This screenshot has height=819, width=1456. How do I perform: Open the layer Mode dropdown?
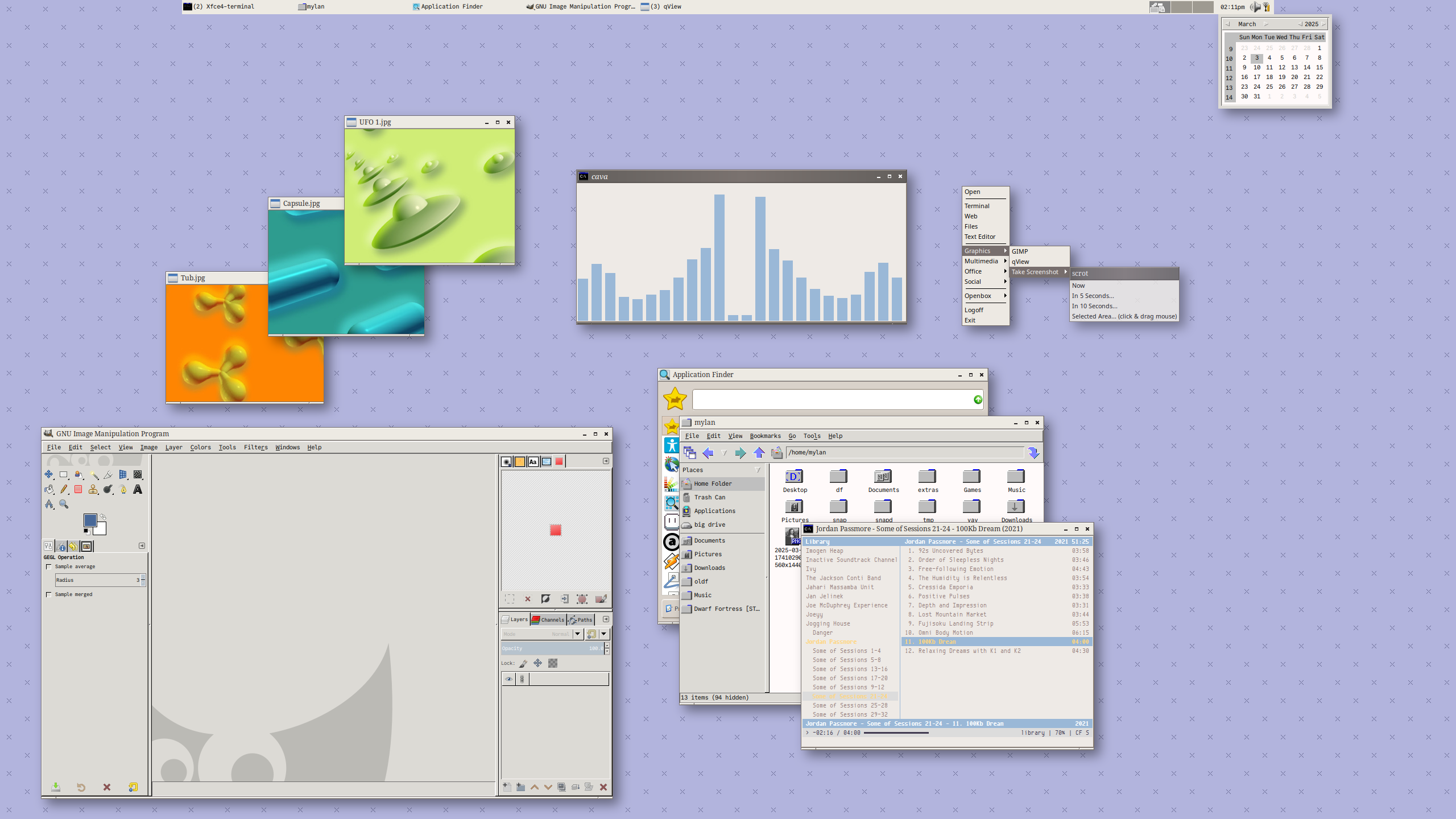[x=577, y=634]
